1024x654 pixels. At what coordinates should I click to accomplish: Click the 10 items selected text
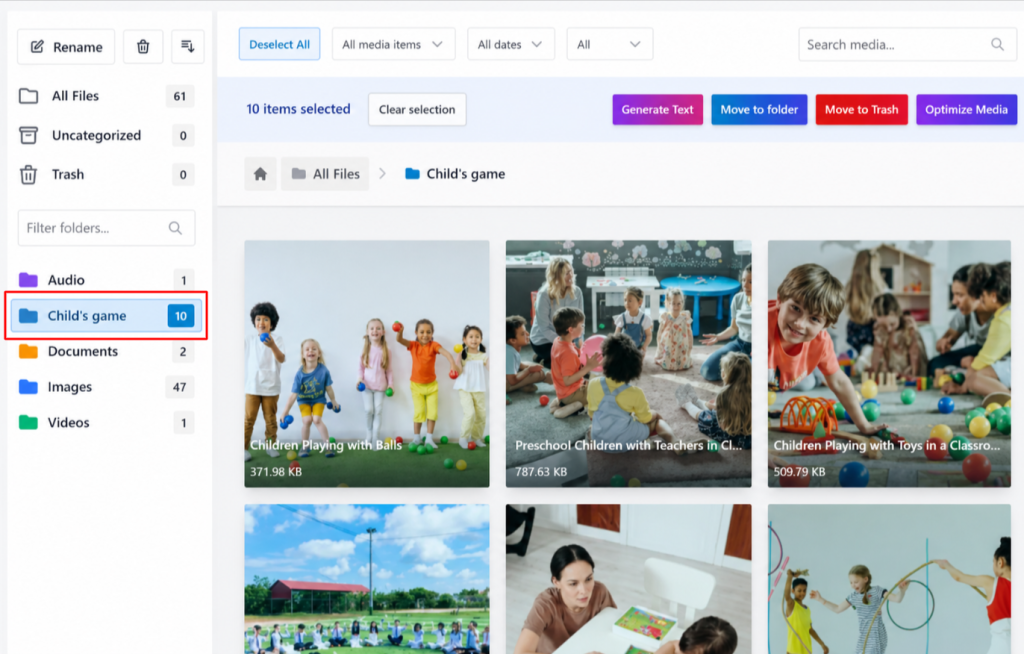298,109
